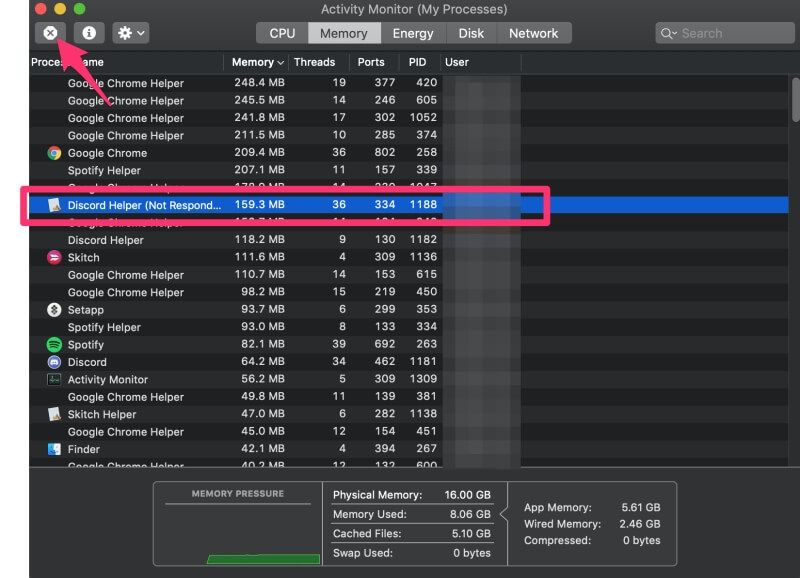Click the Force Quit process button

50,33
